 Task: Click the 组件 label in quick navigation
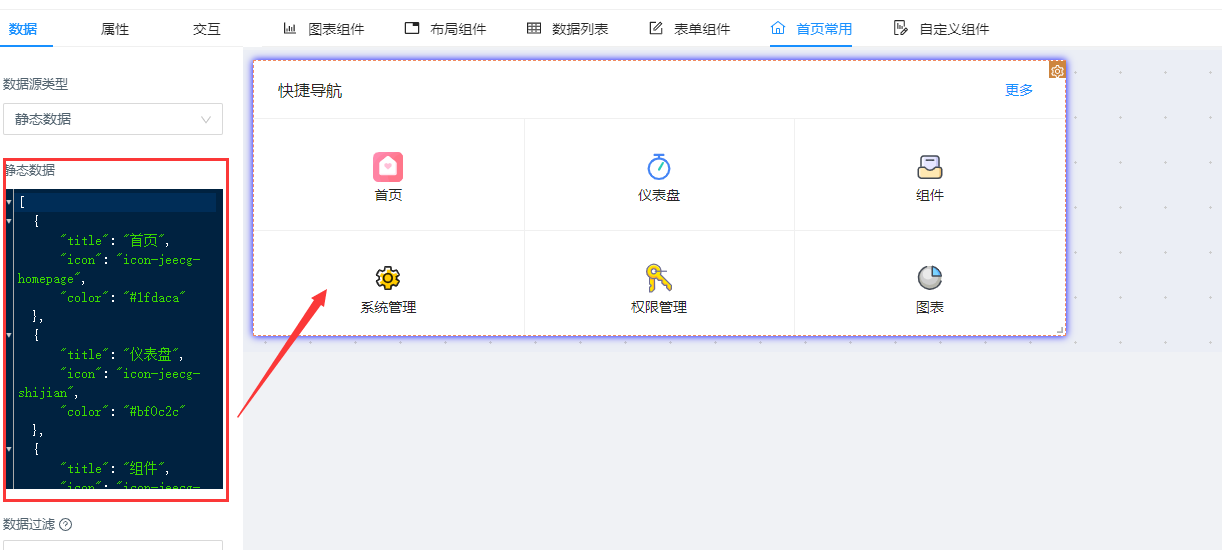tap(930, 195)
